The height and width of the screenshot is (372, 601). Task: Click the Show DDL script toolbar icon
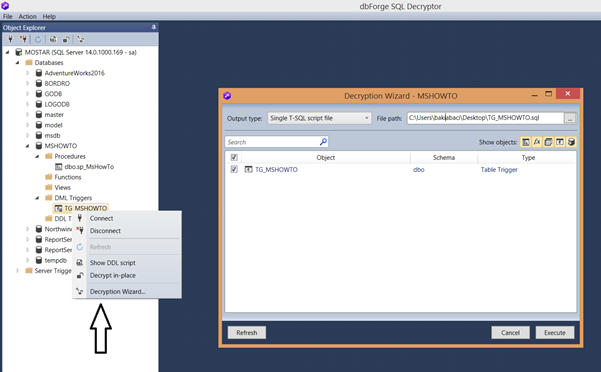click(53, 39)
